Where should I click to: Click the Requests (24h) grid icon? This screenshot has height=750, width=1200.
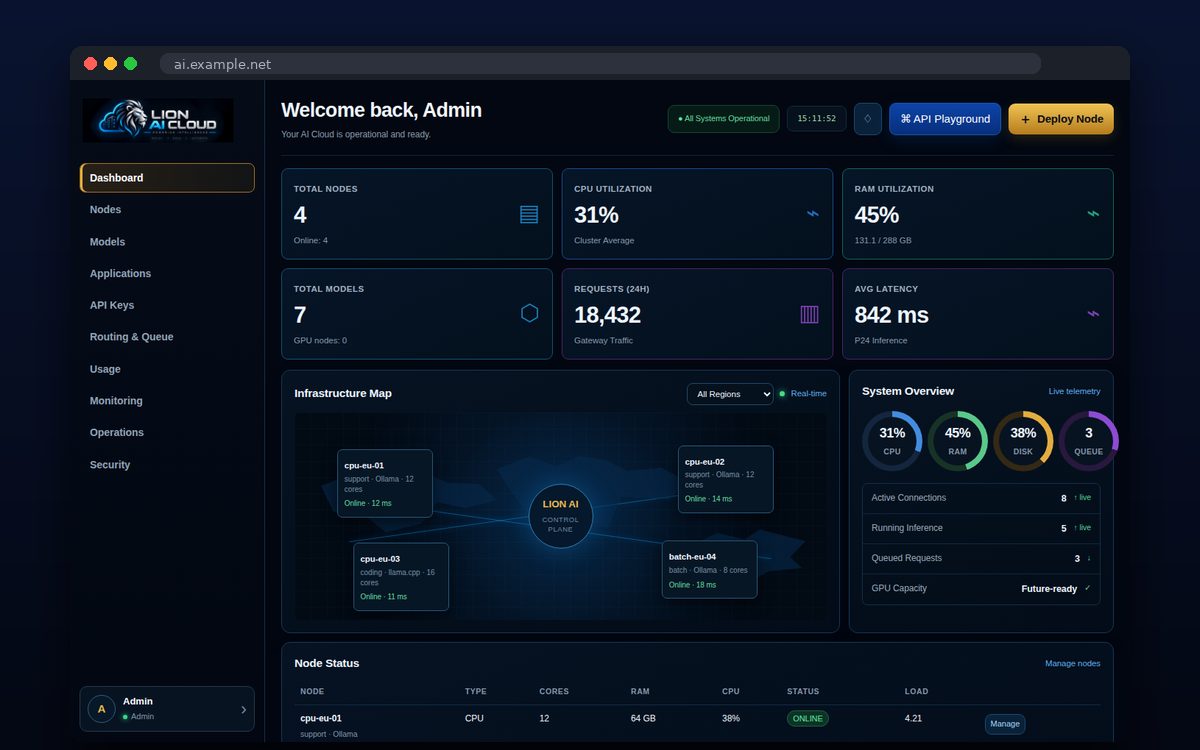coord(809,314)
